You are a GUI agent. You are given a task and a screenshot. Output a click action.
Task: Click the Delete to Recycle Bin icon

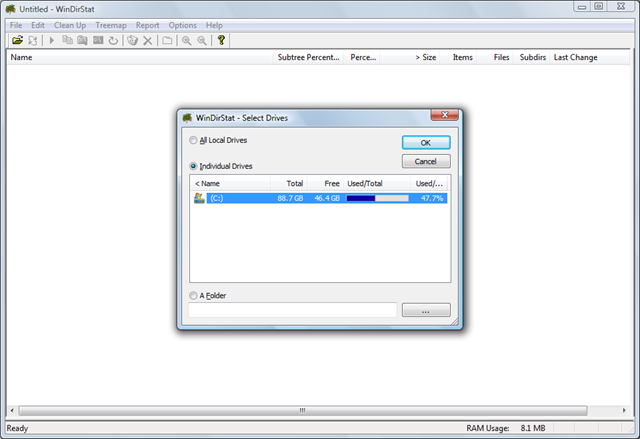coord(132,40)
